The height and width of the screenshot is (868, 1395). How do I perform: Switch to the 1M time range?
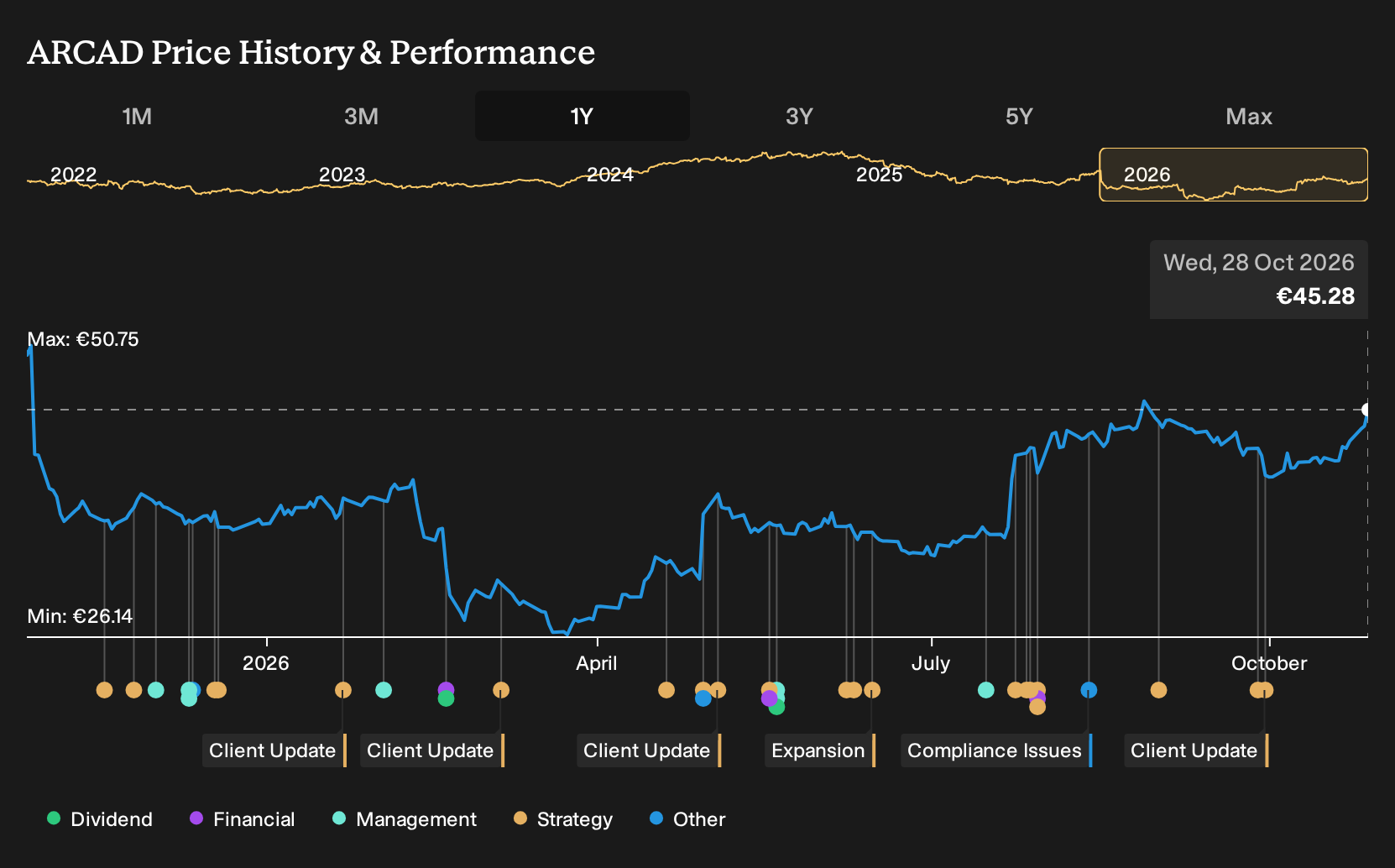coord(137,117)
